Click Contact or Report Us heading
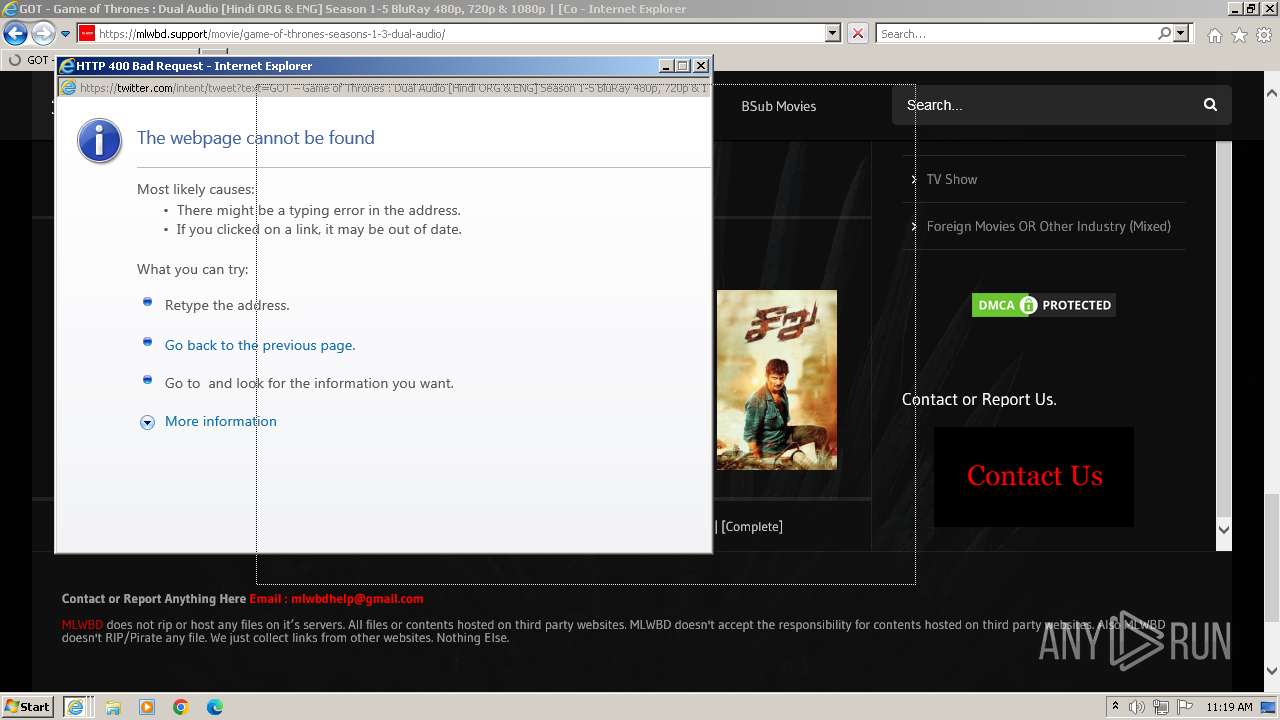Screen dimensions: 1280x720 [979, 399]
